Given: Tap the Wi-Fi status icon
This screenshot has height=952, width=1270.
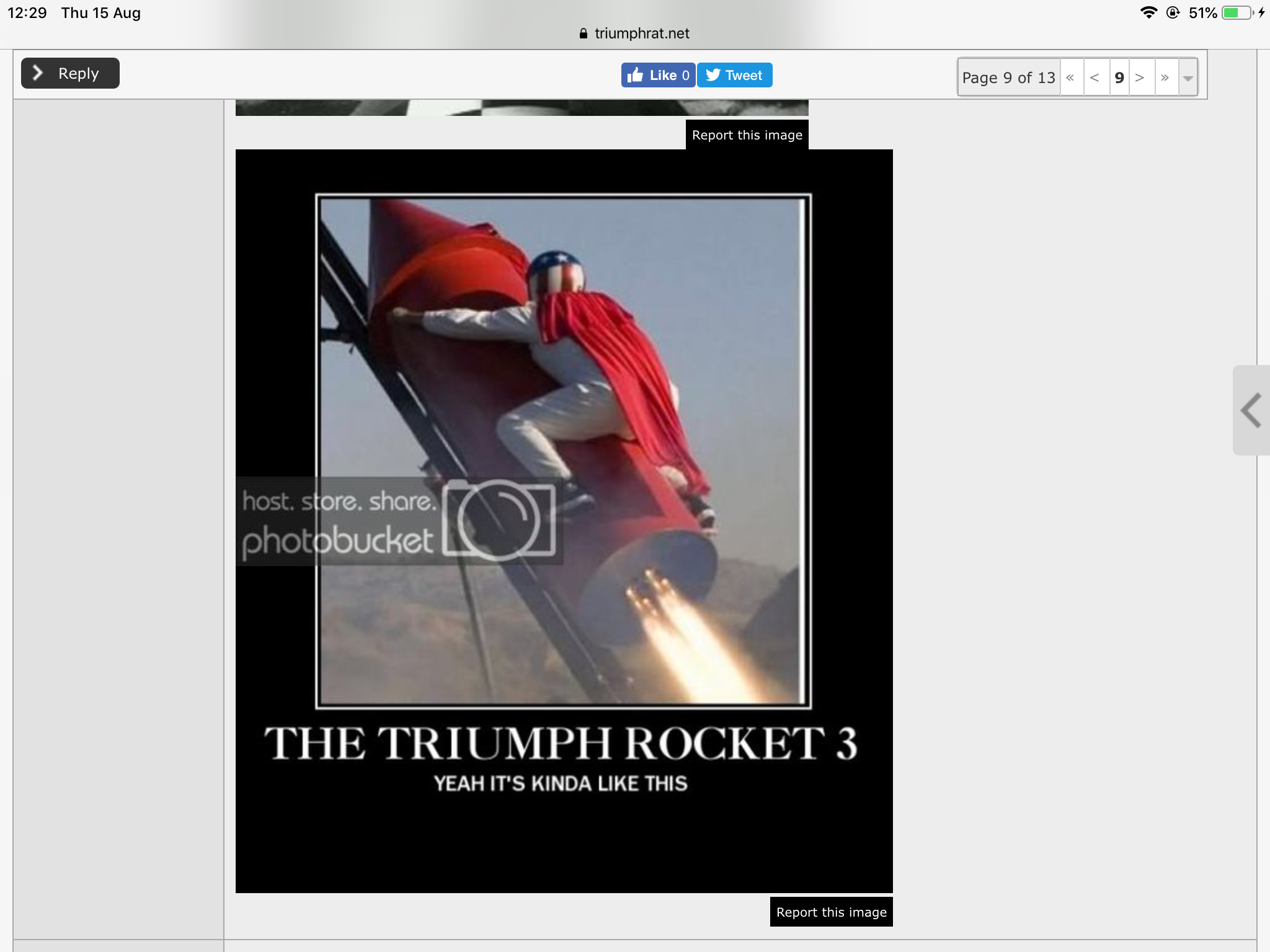Looking at the screenshot, I should coord(1148,12).
